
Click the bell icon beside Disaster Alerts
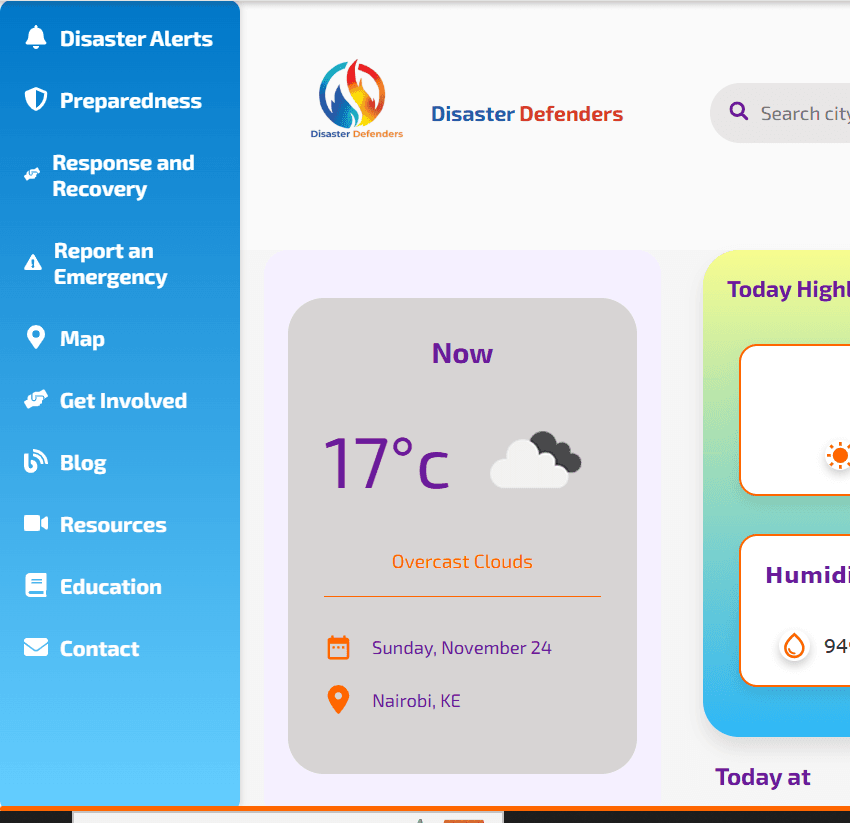tap(36, 37)
